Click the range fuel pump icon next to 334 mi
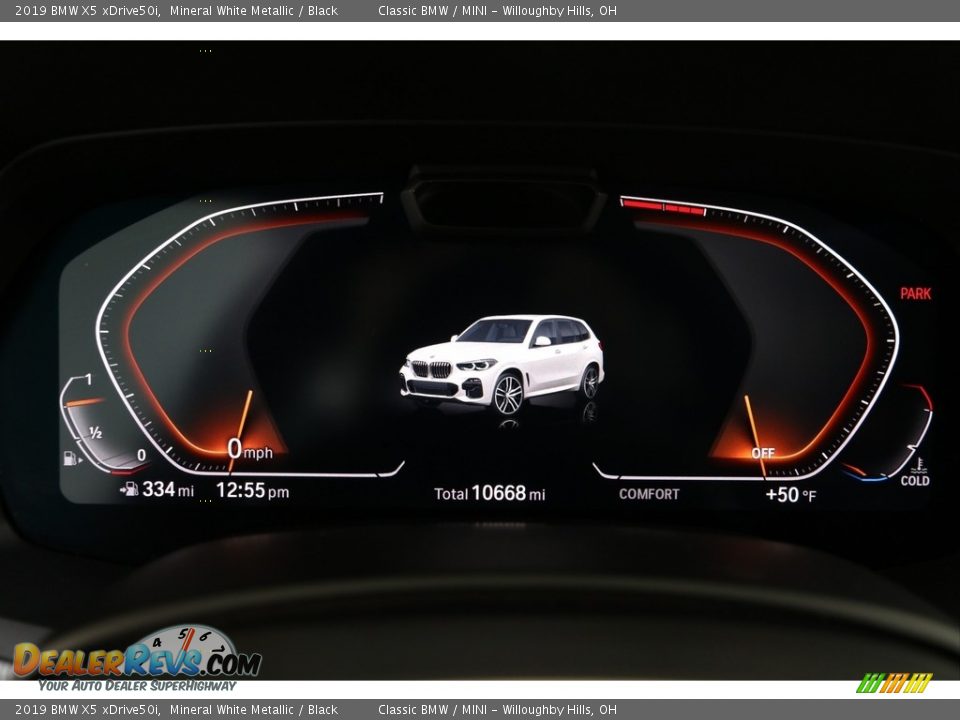960x720 pixels. tap(129, 489)
